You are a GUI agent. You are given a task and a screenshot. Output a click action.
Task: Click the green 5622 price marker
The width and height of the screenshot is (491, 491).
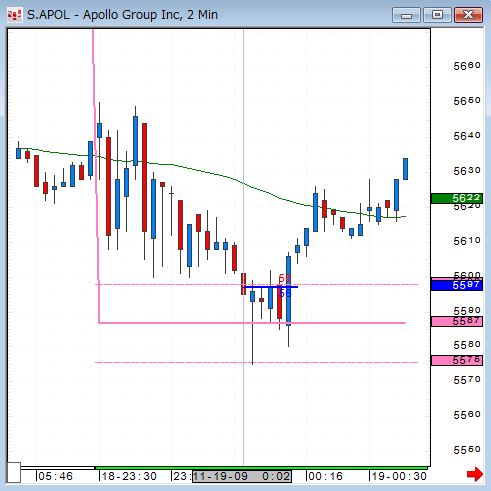(457, 198)
